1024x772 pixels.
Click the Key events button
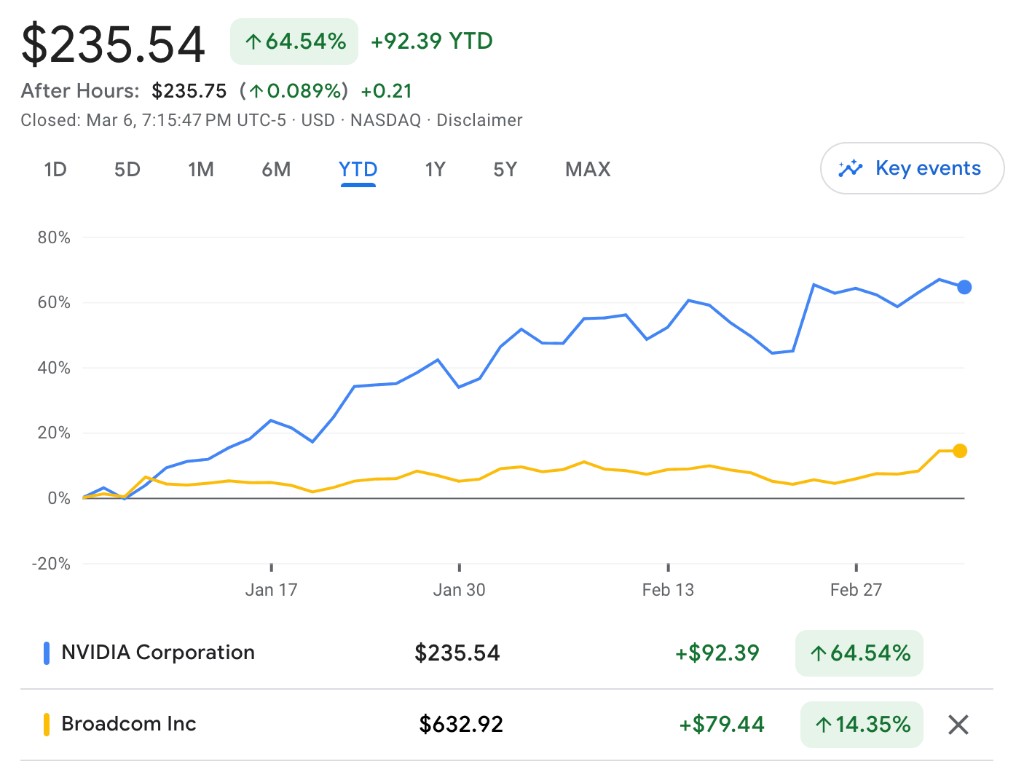(x=912, y=169)
